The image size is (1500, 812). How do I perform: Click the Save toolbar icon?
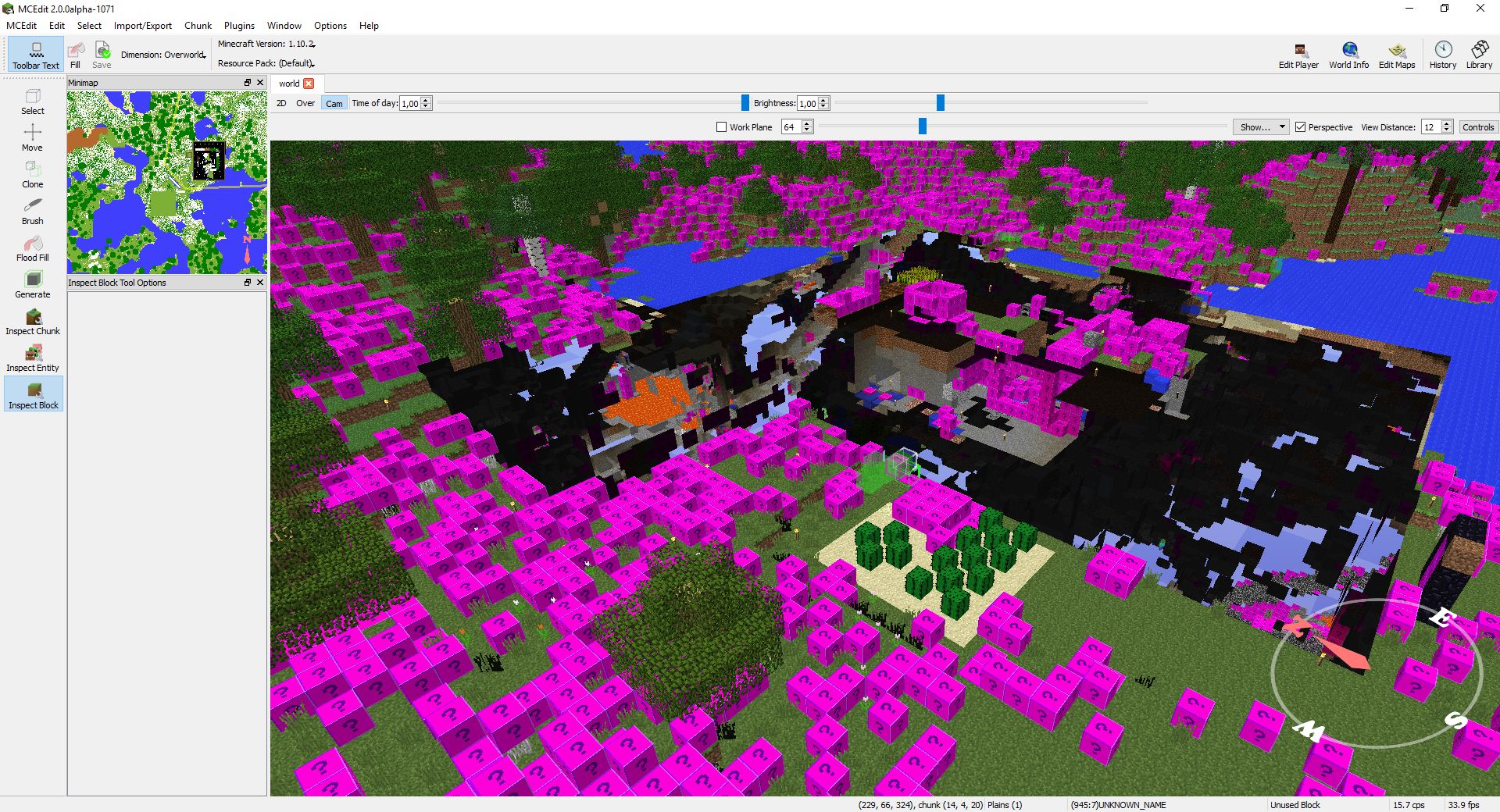(x=102, y=55)
